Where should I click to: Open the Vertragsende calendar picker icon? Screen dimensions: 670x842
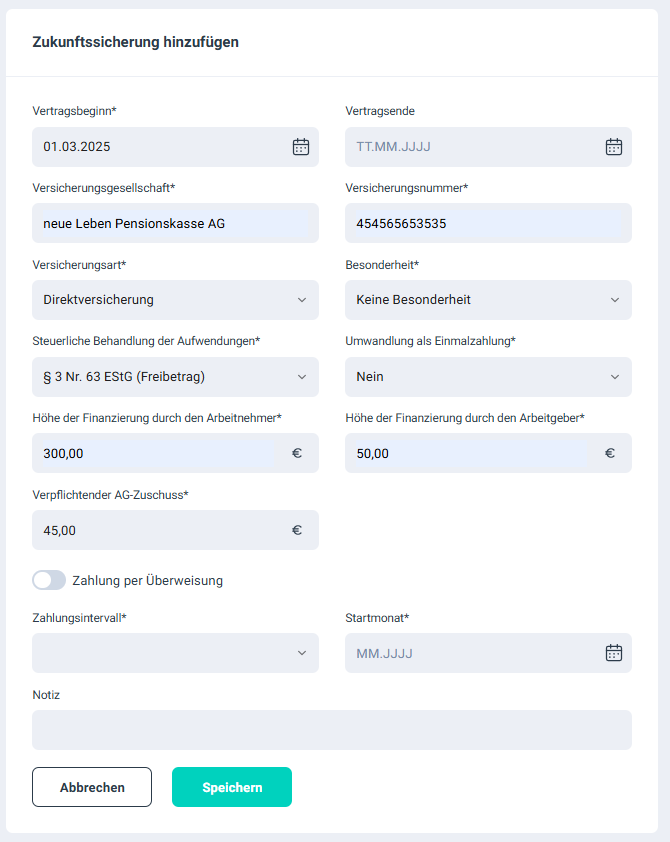614,147
